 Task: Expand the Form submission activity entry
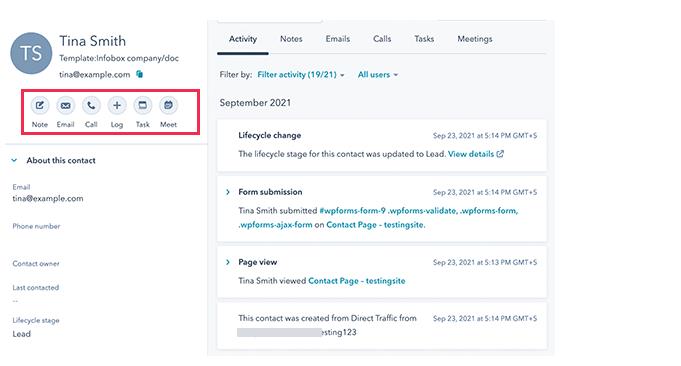[228, 192]
